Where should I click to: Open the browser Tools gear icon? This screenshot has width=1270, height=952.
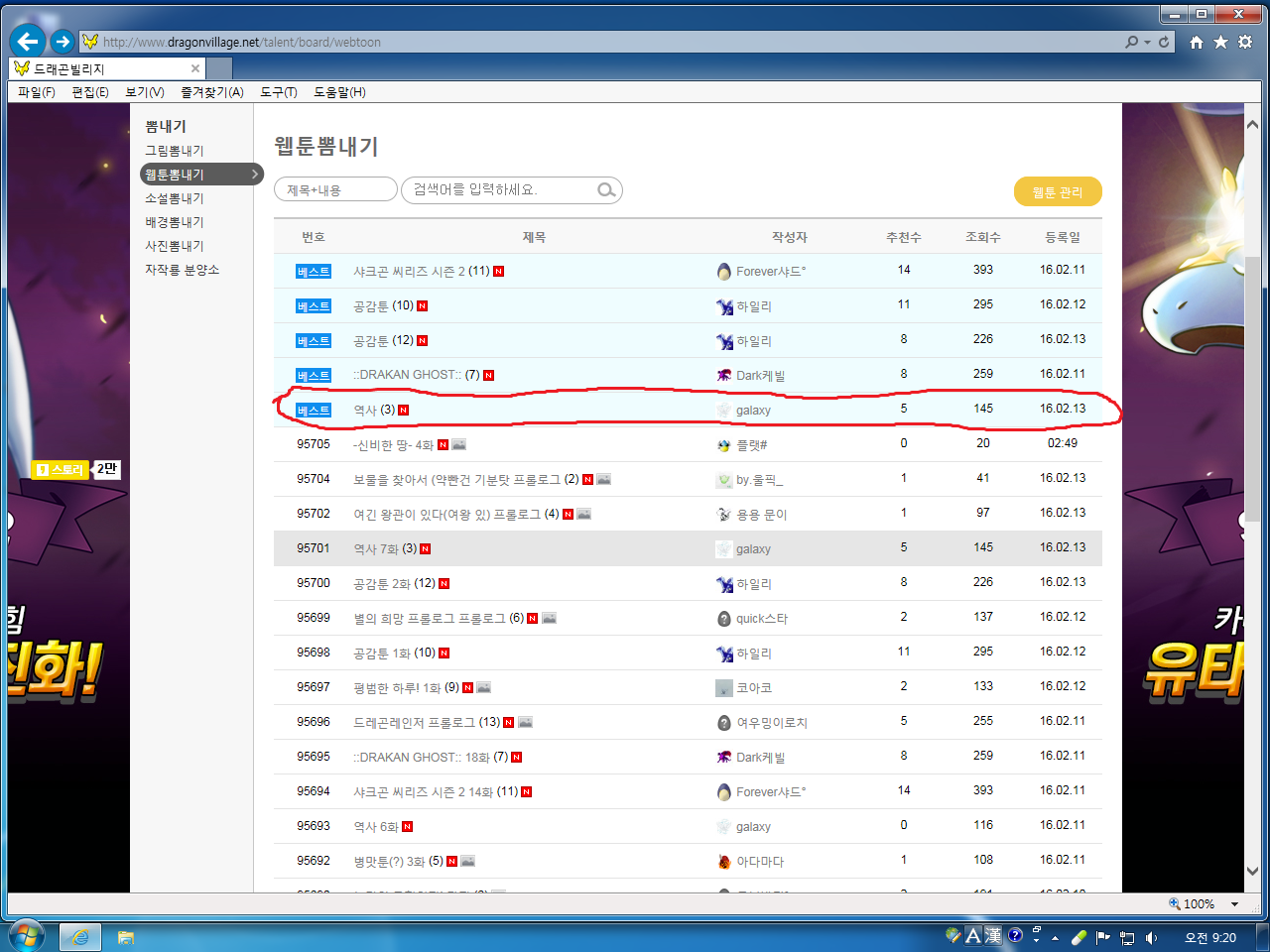1245,42
